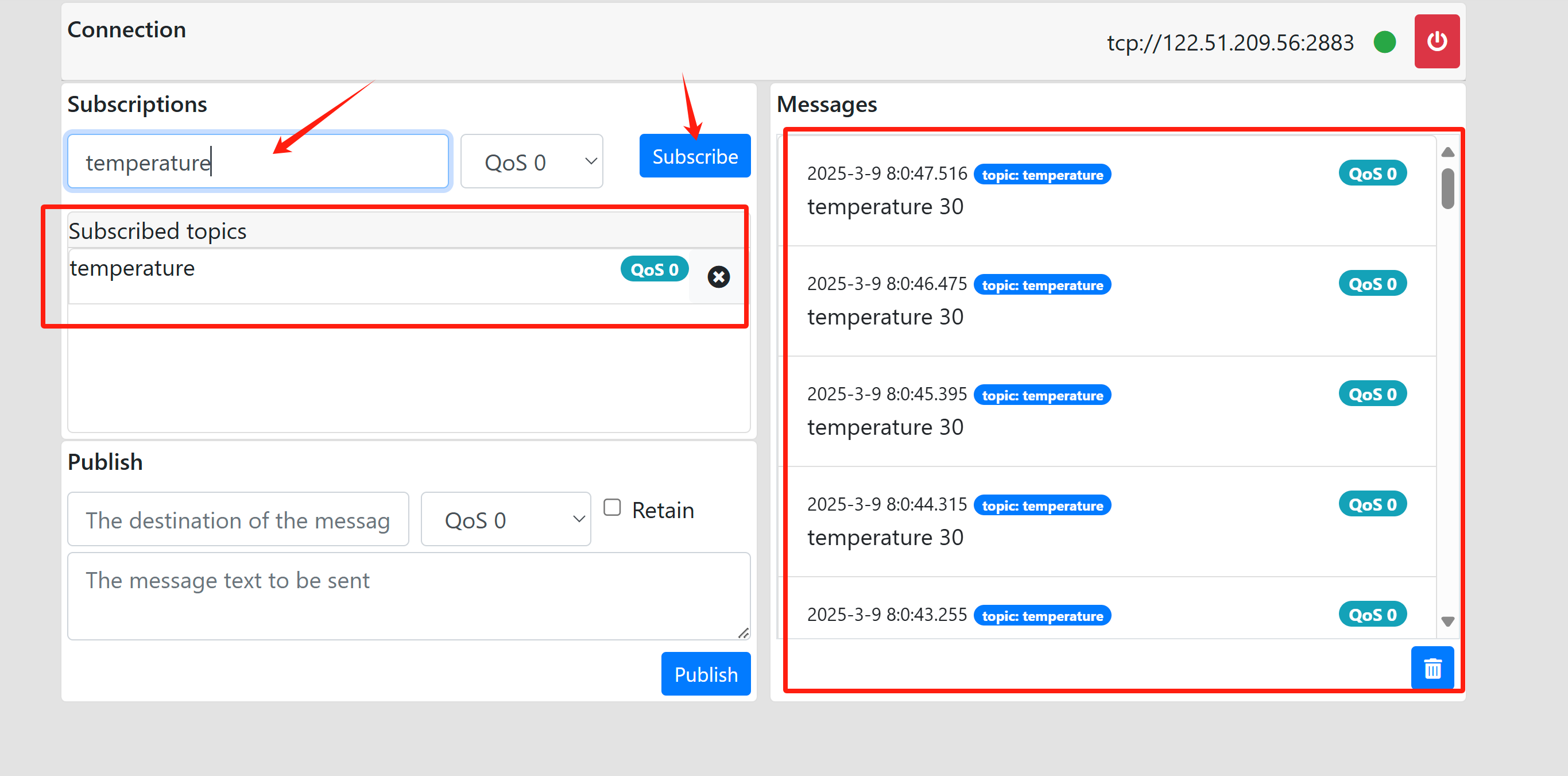Click the Messages scrollbar thumb

coord(1447,189)
